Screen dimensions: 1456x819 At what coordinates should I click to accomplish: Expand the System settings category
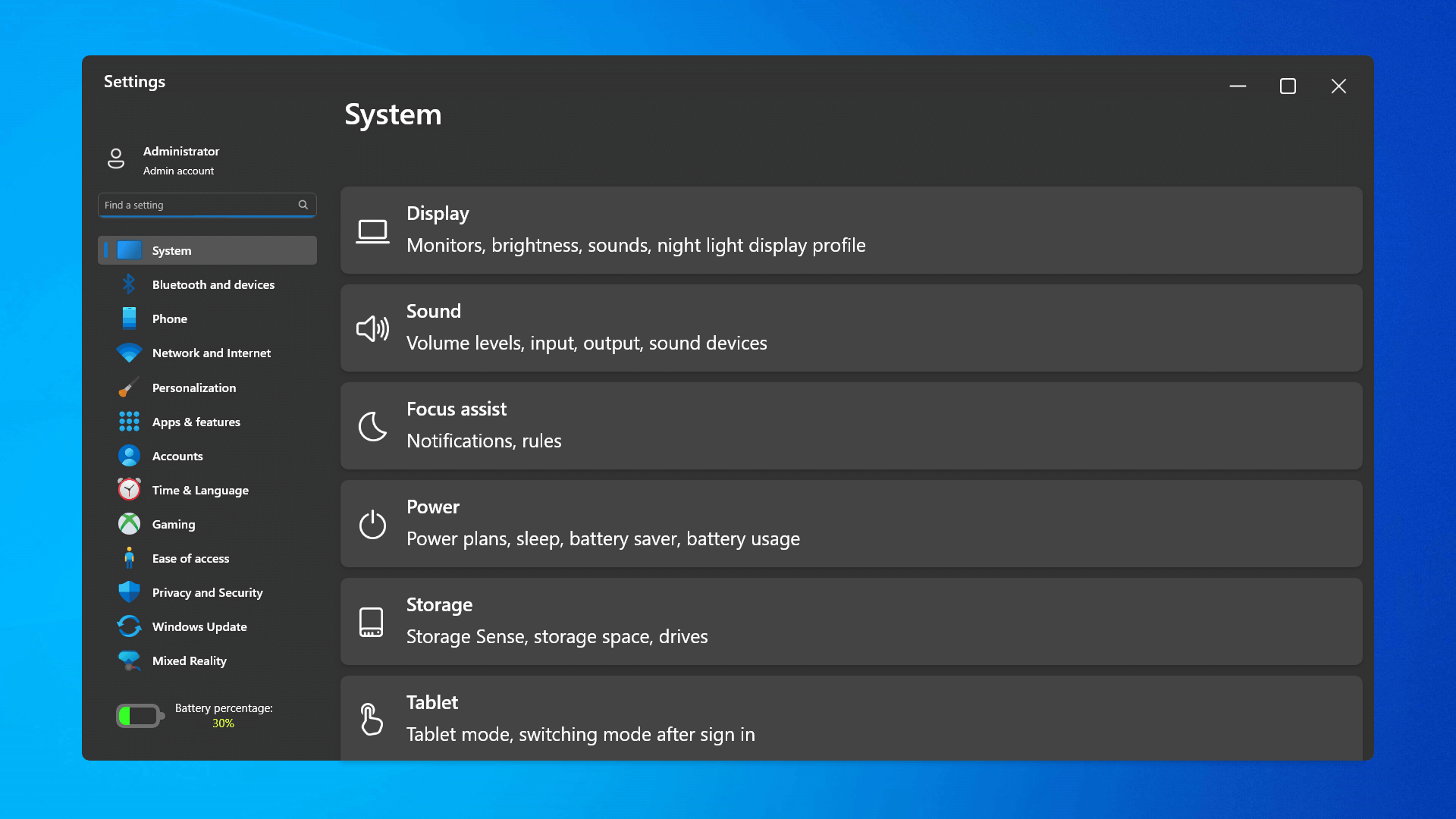(x=207, y=250)
